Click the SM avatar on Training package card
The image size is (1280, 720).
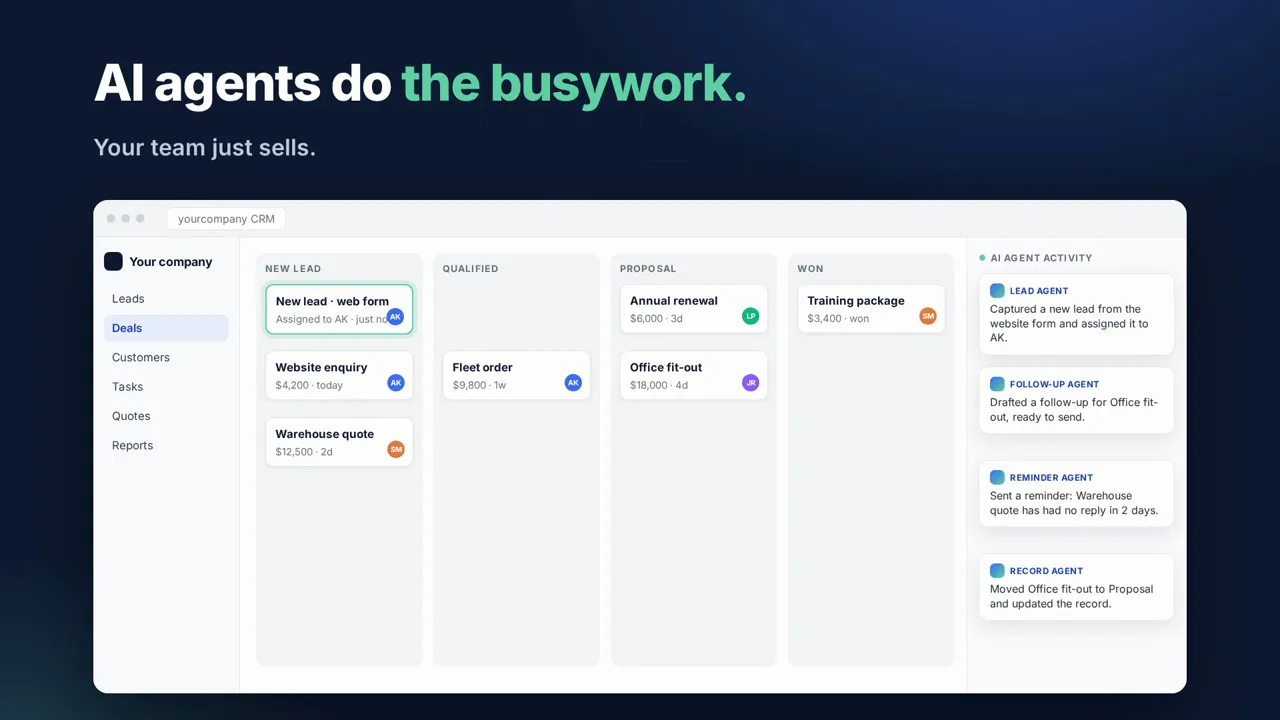(928, 316)
